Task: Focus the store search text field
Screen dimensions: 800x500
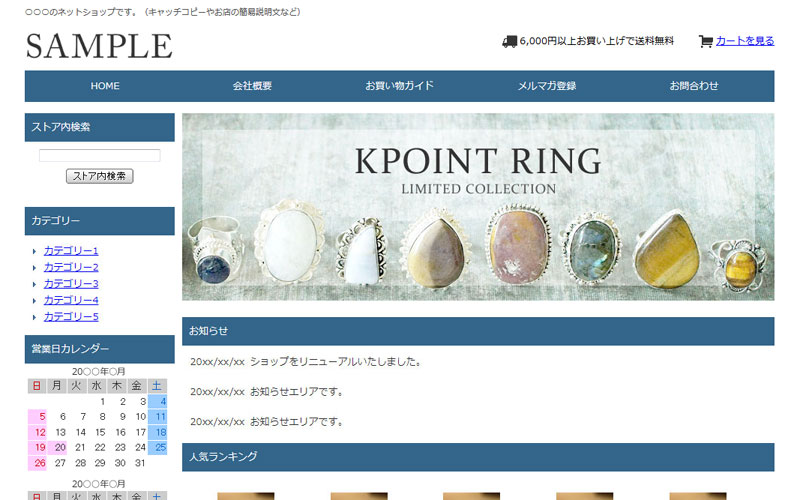Action: [x=99, y=155]
